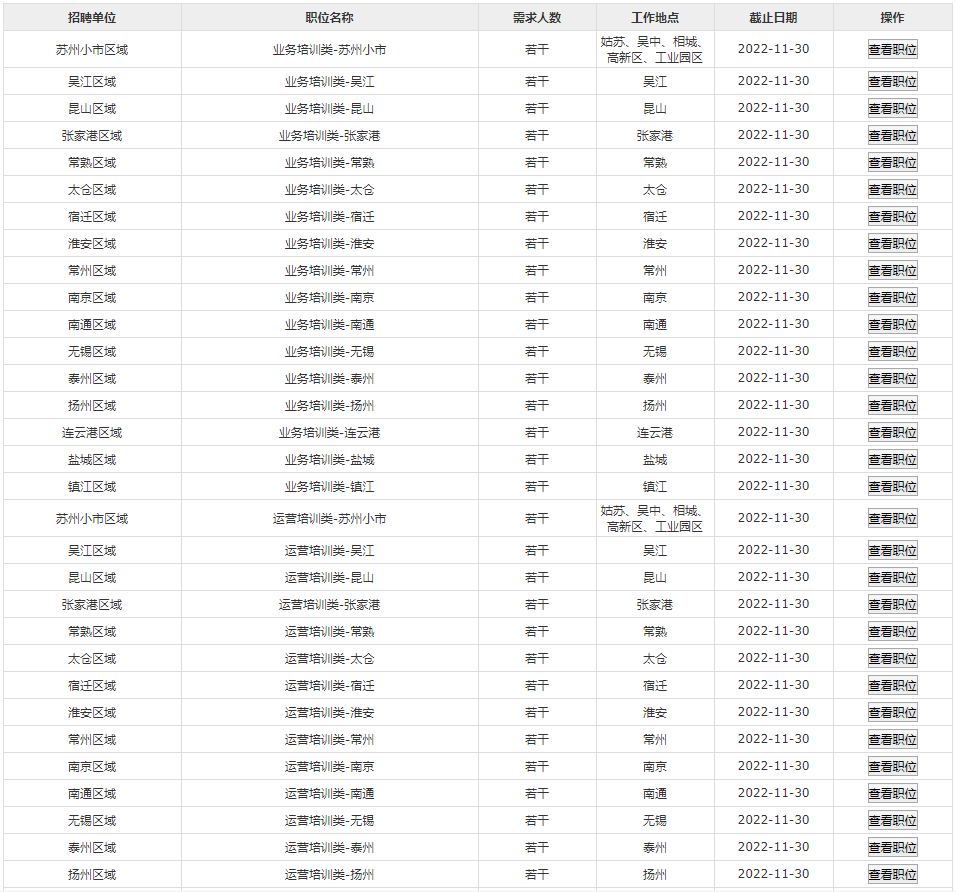The width and height of the screenshot is (956, 892).
Task: Click 查看职位 for 运营培训类-常州
Action: tap(893, 740)
